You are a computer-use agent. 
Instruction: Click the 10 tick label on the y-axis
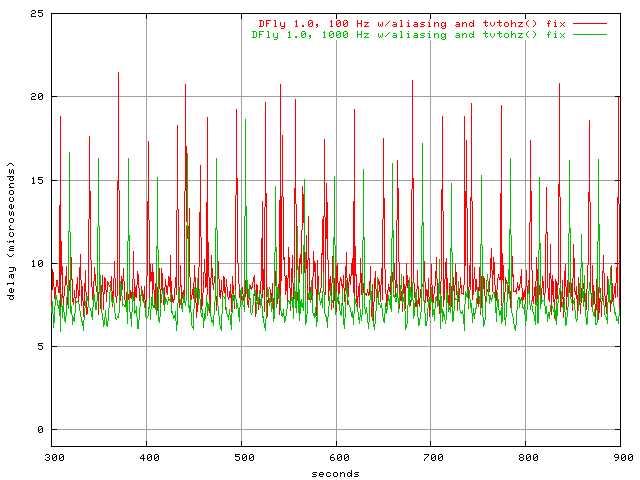click(37, 264)
